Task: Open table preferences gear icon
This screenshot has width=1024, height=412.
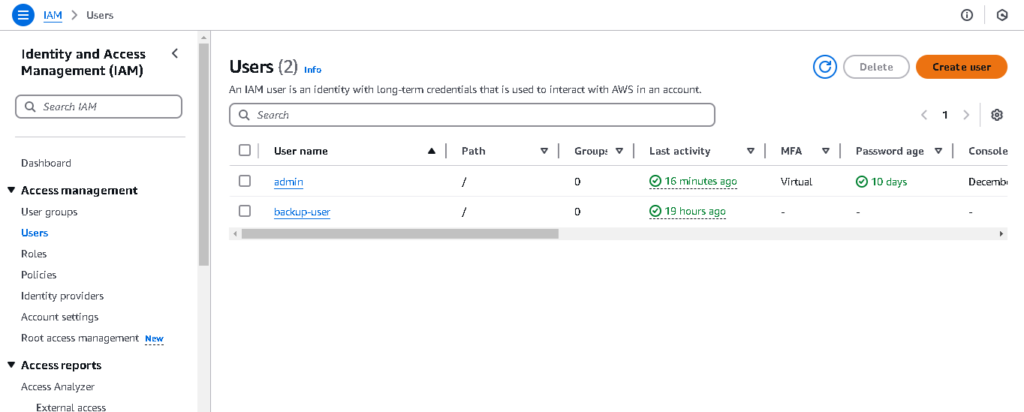Action: click(x=997, y=115)
